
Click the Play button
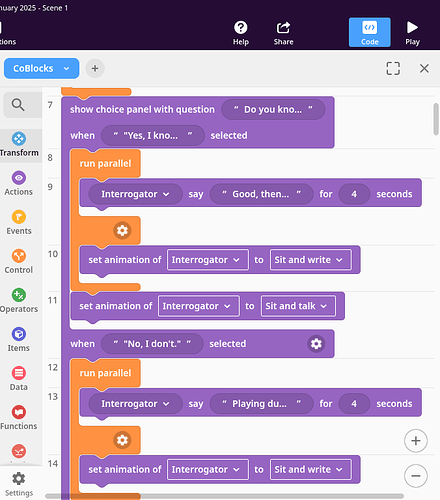click(412, 33)
